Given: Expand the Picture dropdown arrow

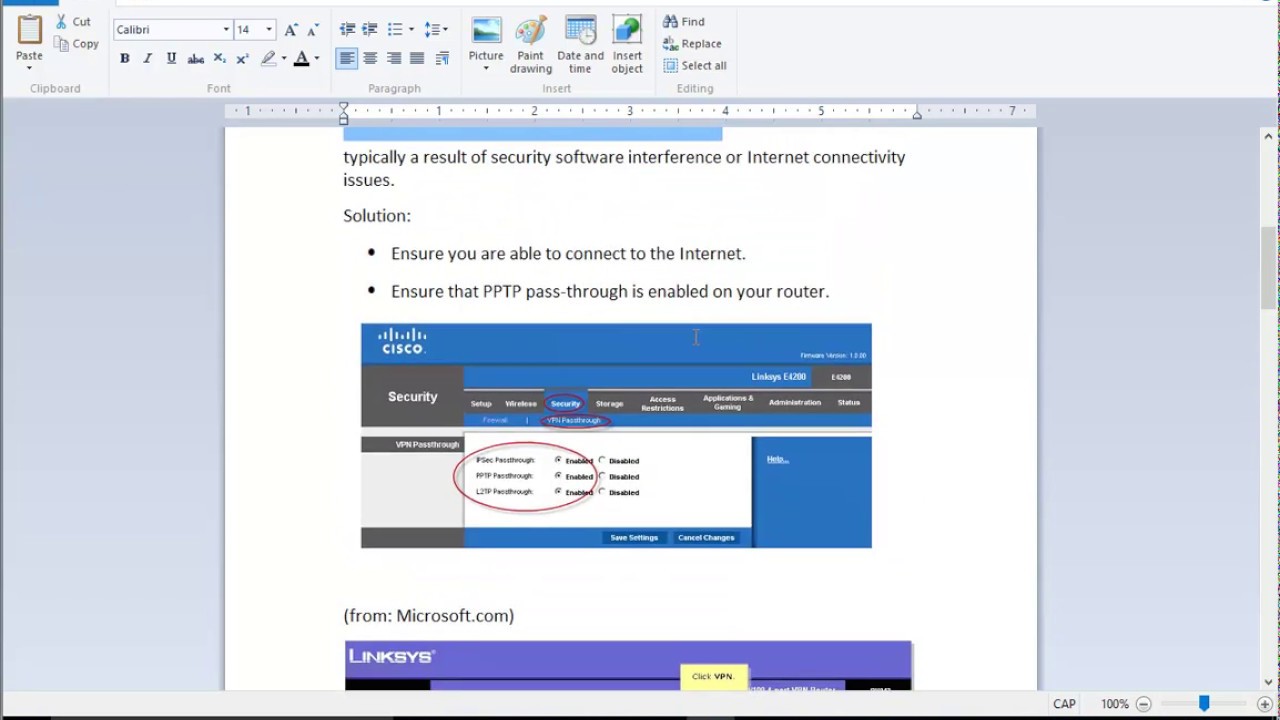Looking at the screenshot, I should (486, 69).
